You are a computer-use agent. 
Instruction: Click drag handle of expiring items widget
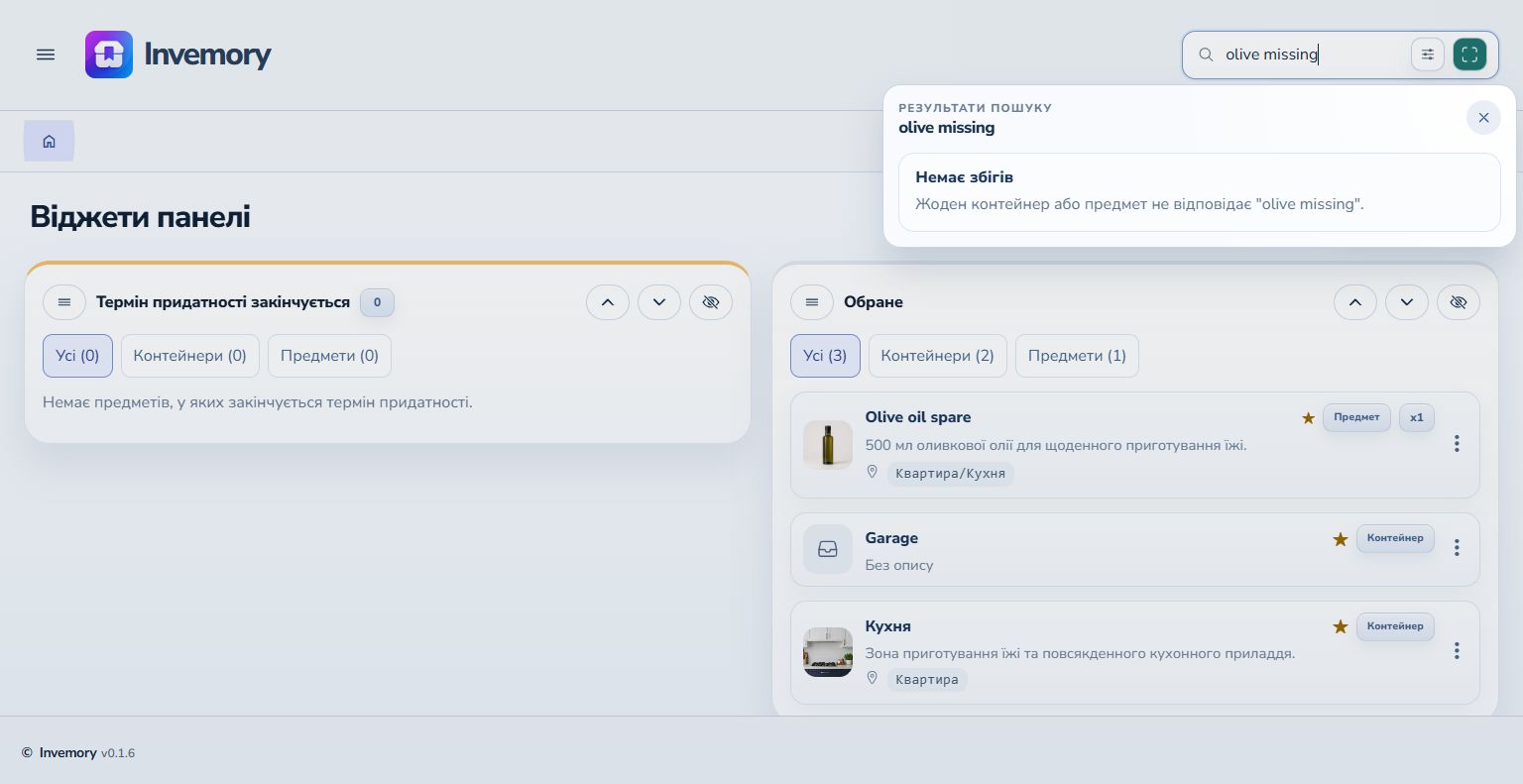64,302
